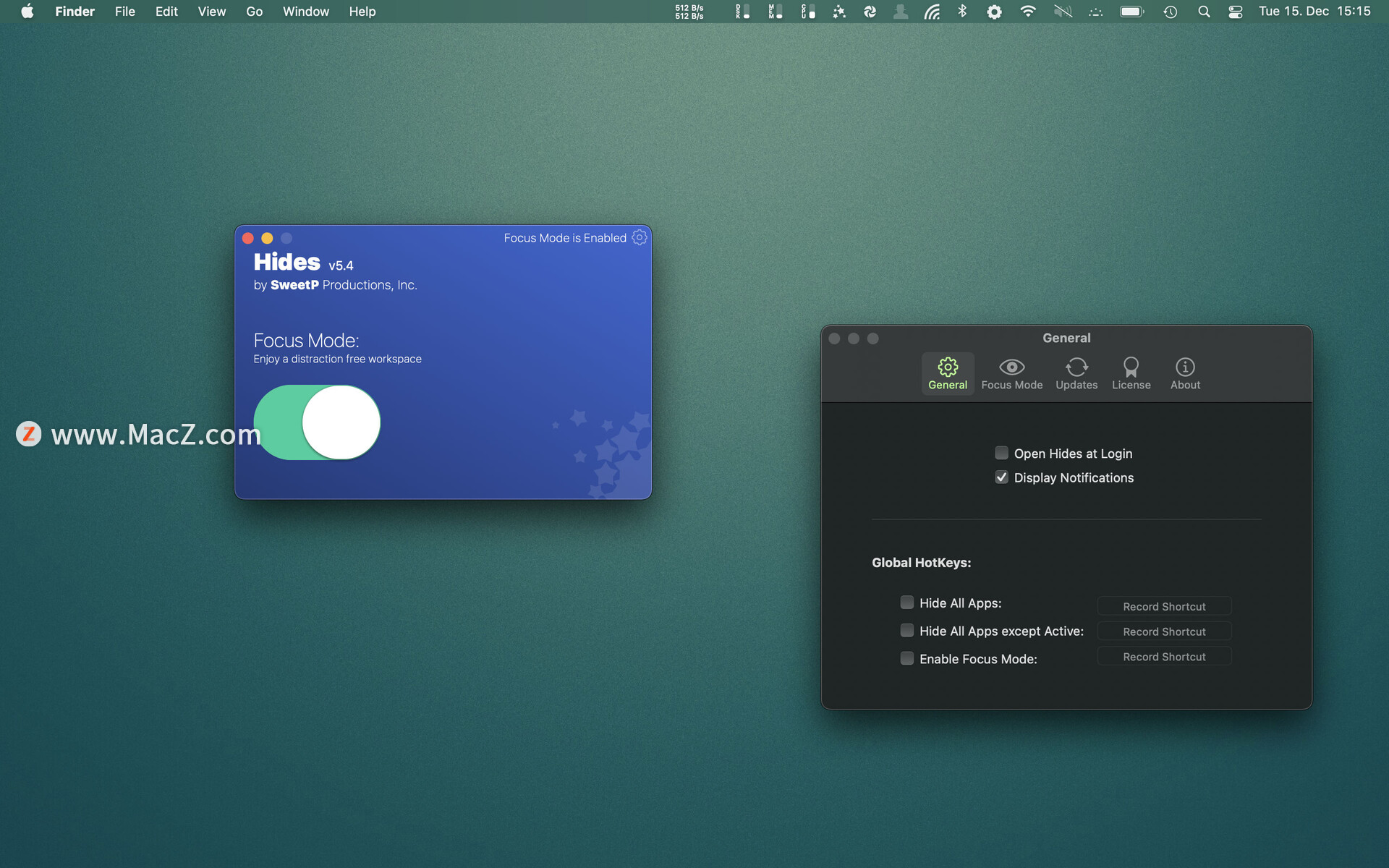Open the Time Machine menu bar icon
The height and width of the screenshot is (868, 1389).
click(x=1171, y=12)
